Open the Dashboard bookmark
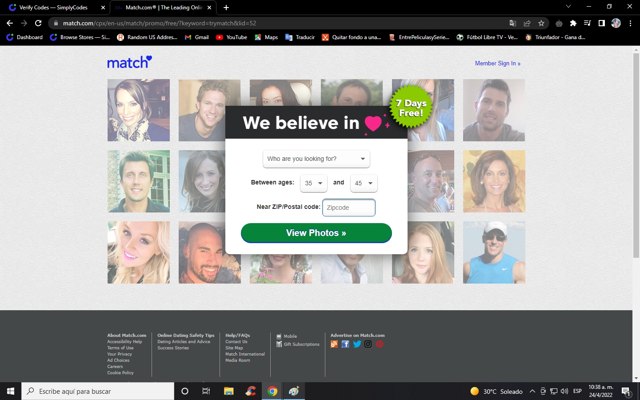This screenshot has width=640, height=400. coord(24,37)
